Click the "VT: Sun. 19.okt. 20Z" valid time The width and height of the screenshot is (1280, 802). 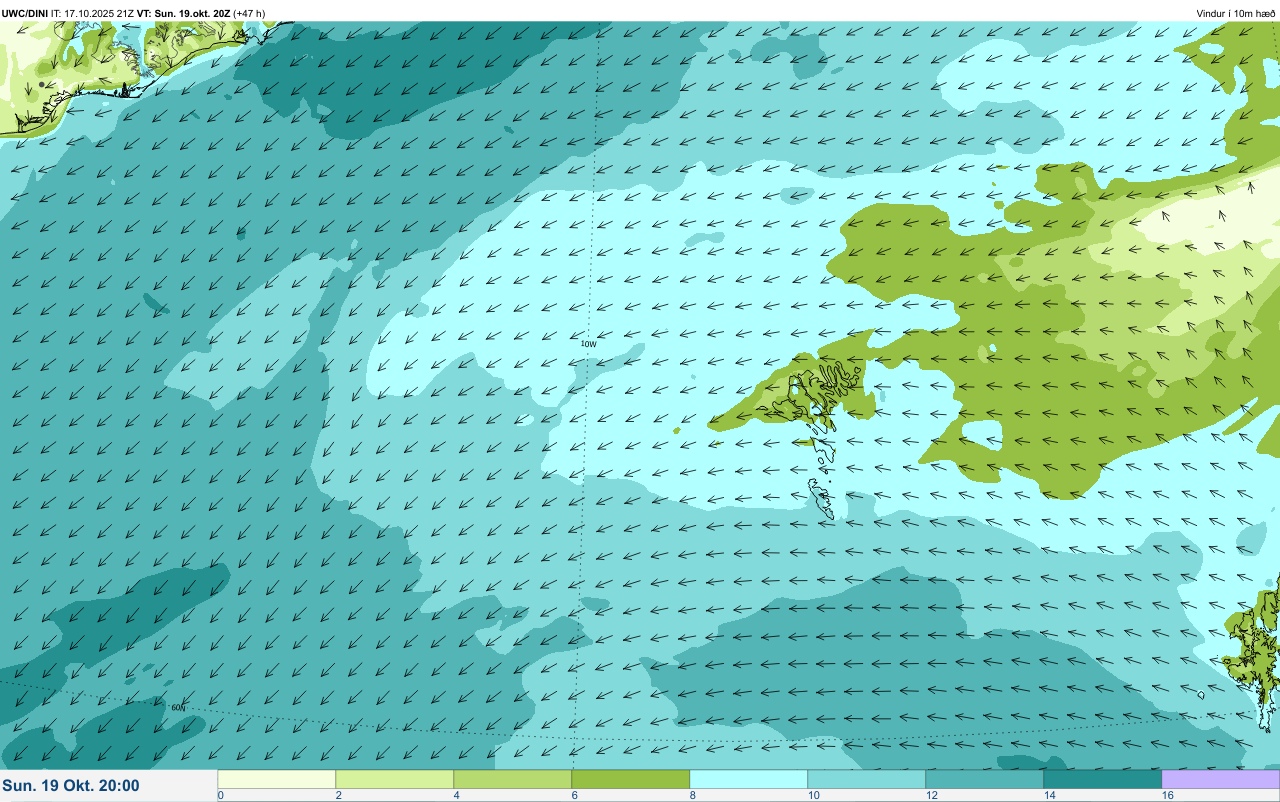(x=183, y=14)
